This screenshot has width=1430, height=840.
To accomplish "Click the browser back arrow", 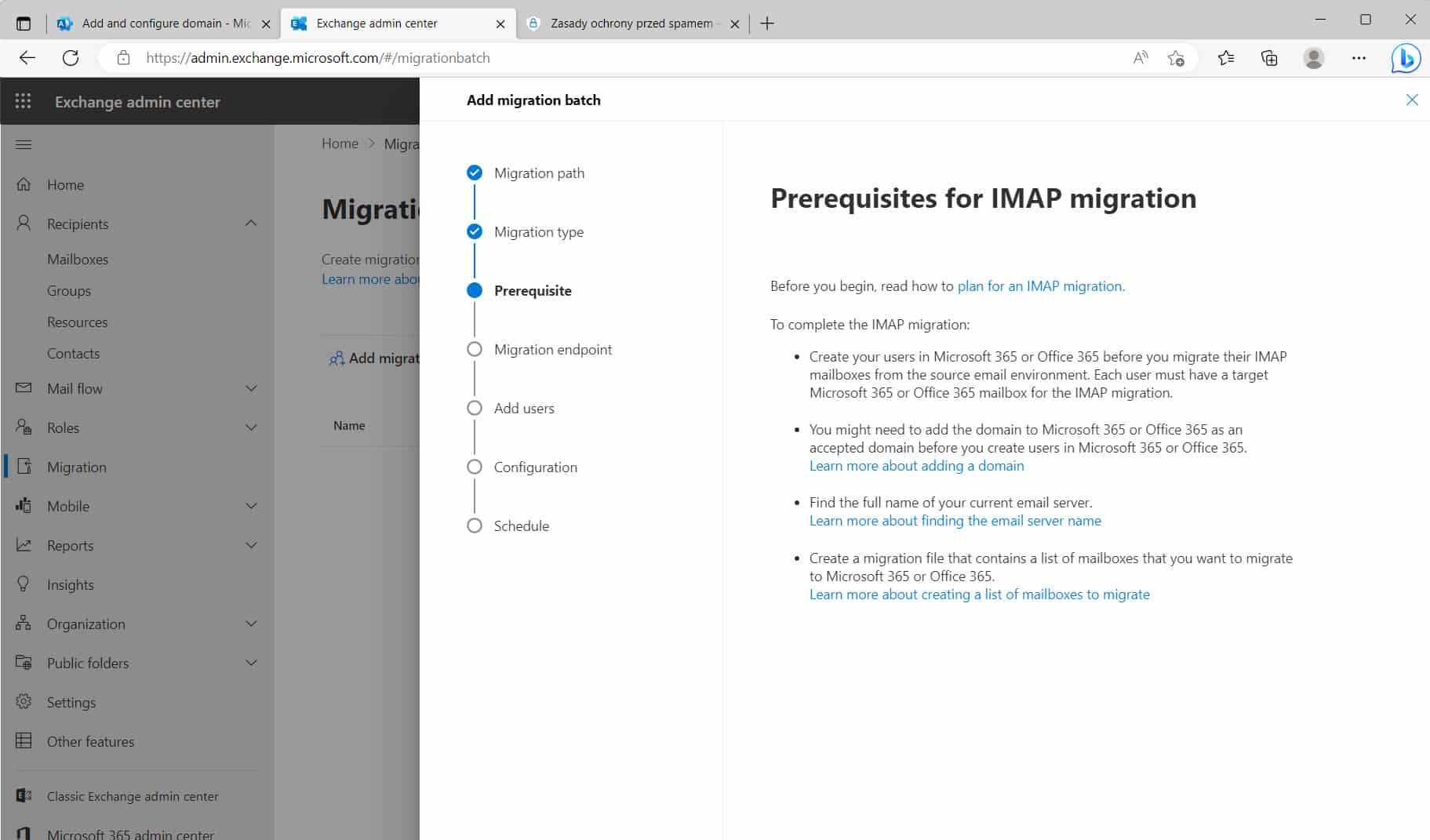I will tap(27, 58).
